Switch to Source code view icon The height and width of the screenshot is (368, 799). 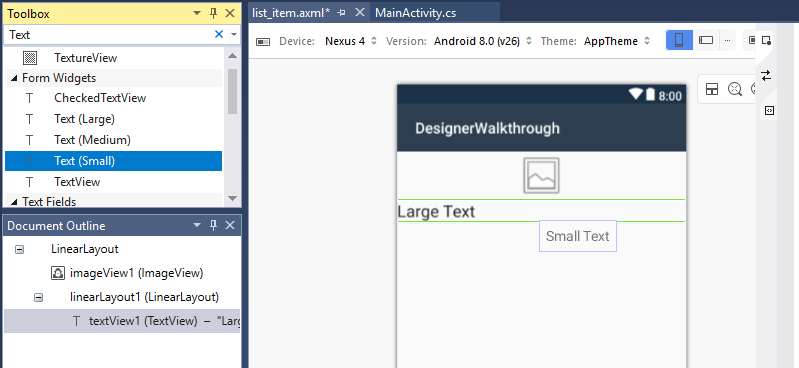click(769, 111)
